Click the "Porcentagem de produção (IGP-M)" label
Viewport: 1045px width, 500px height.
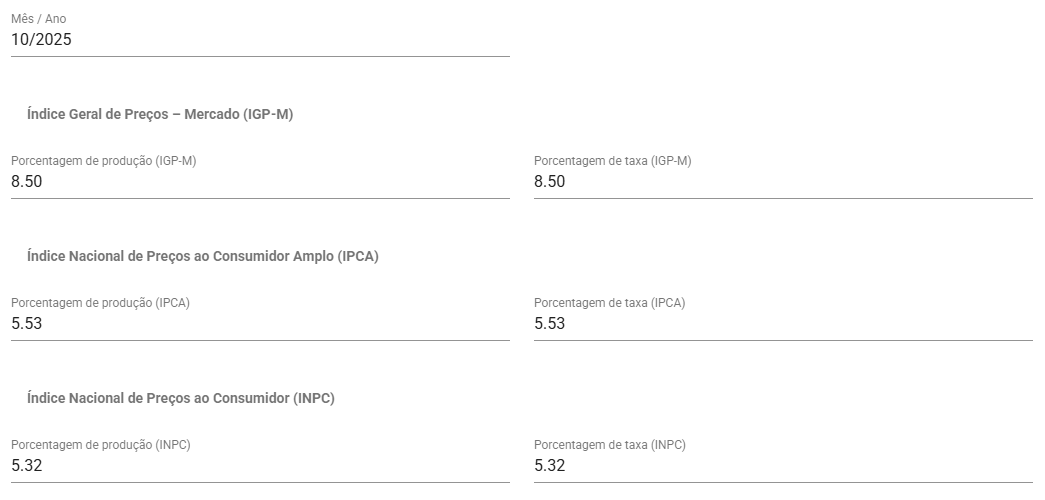click(103, 161)
